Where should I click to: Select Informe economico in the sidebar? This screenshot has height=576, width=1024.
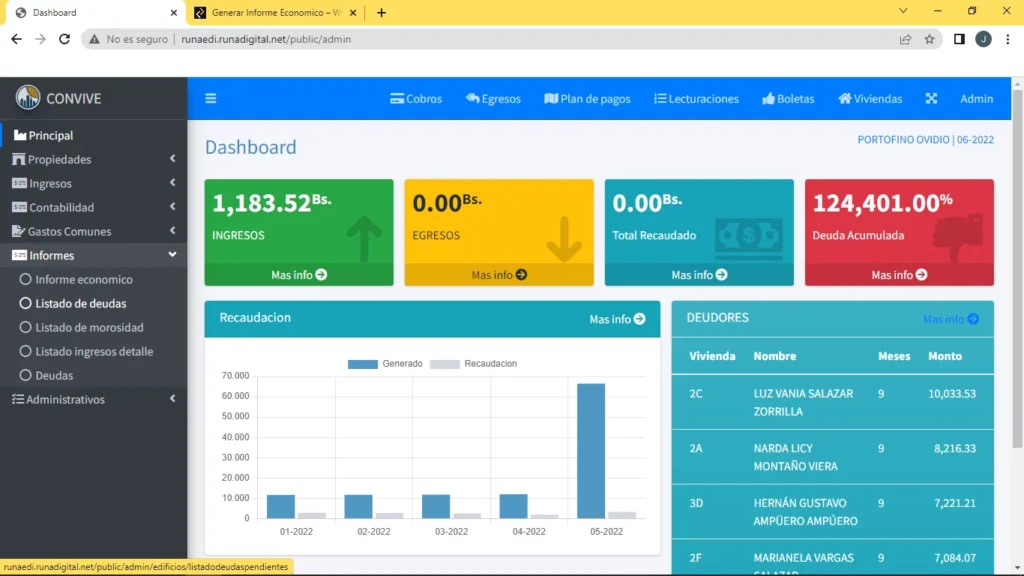pyautogui.click(x=84, y=280)
